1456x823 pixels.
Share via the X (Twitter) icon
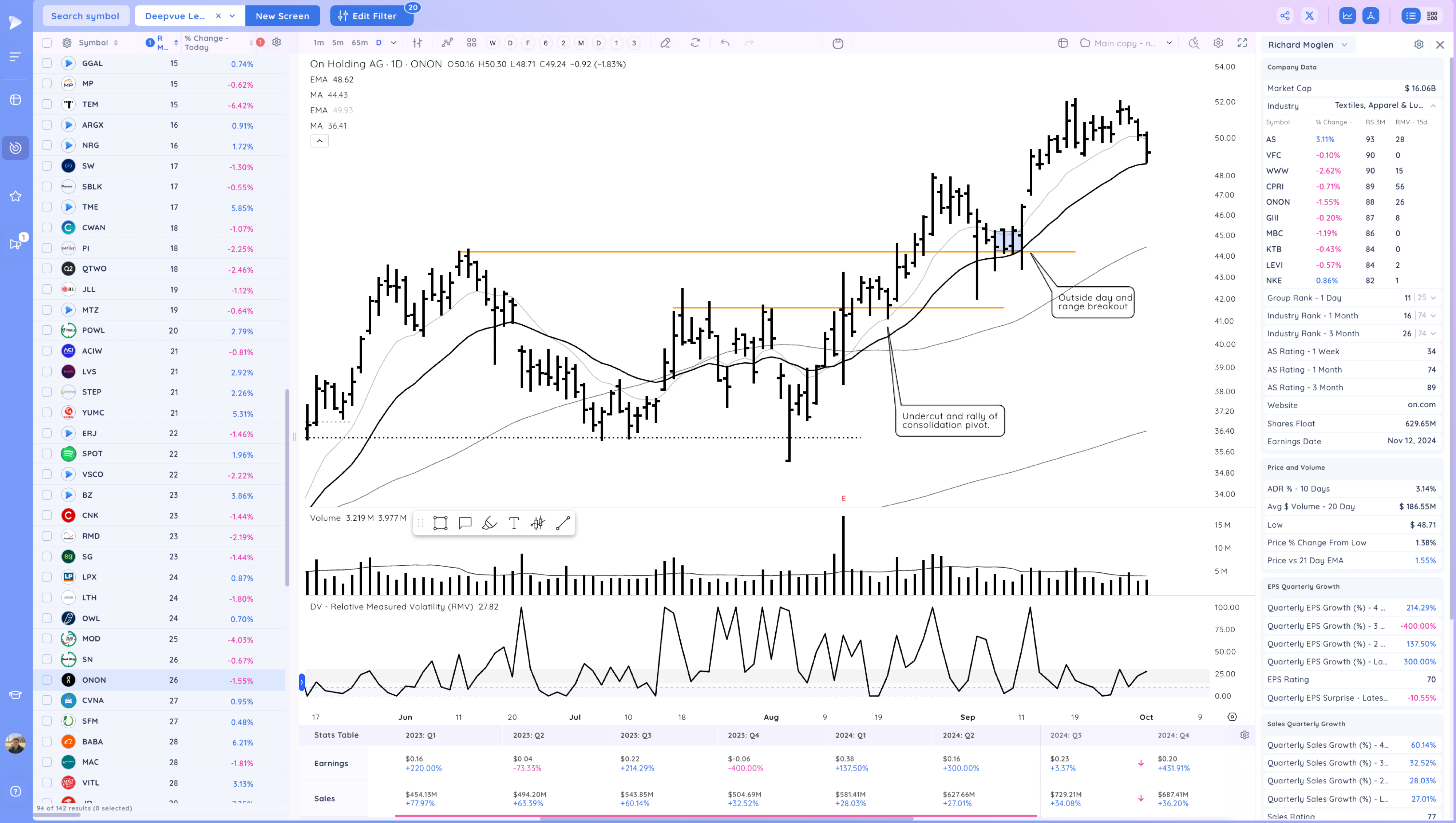pyautogui.click(x=1310, y=16)
